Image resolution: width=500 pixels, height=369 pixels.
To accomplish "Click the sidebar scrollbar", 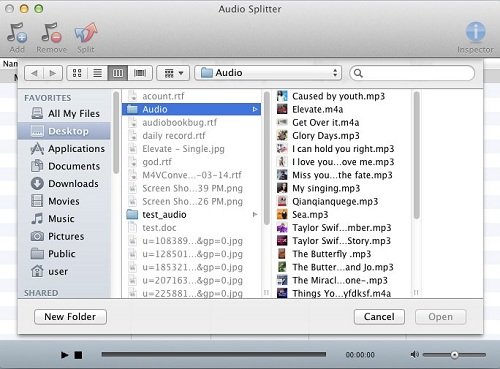I will click(x=116, y=133).
